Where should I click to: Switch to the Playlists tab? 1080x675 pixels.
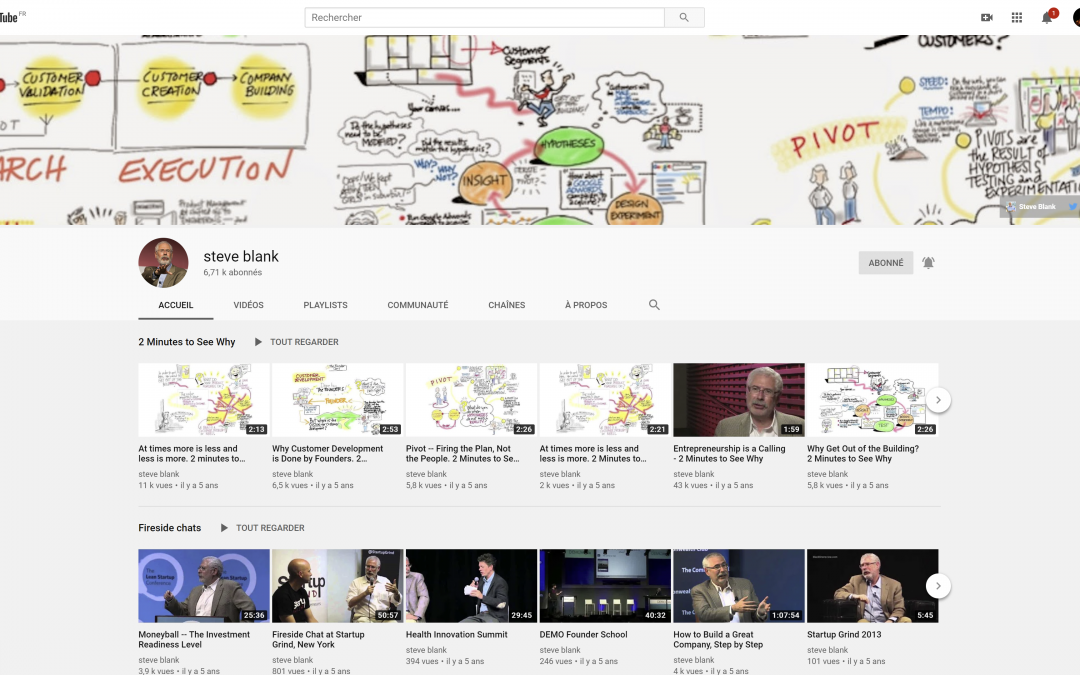(x=325, y=305)
